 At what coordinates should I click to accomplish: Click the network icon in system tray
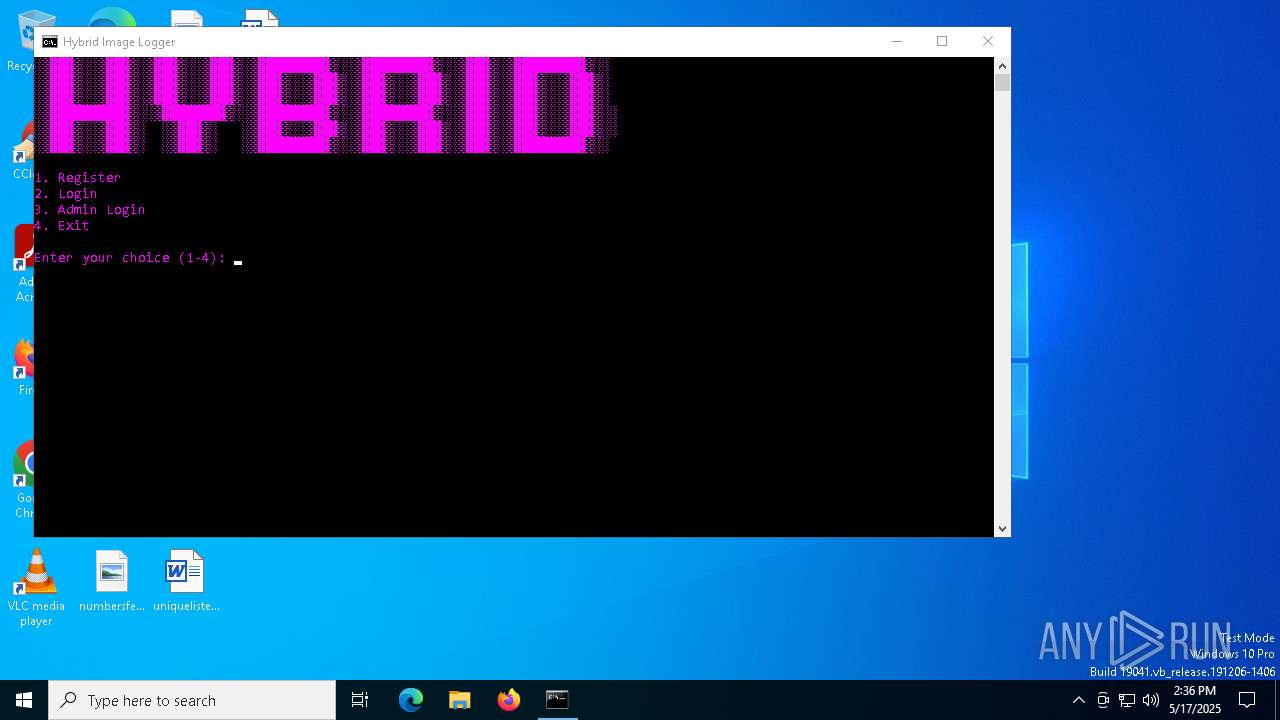[x=1127, y=700]
